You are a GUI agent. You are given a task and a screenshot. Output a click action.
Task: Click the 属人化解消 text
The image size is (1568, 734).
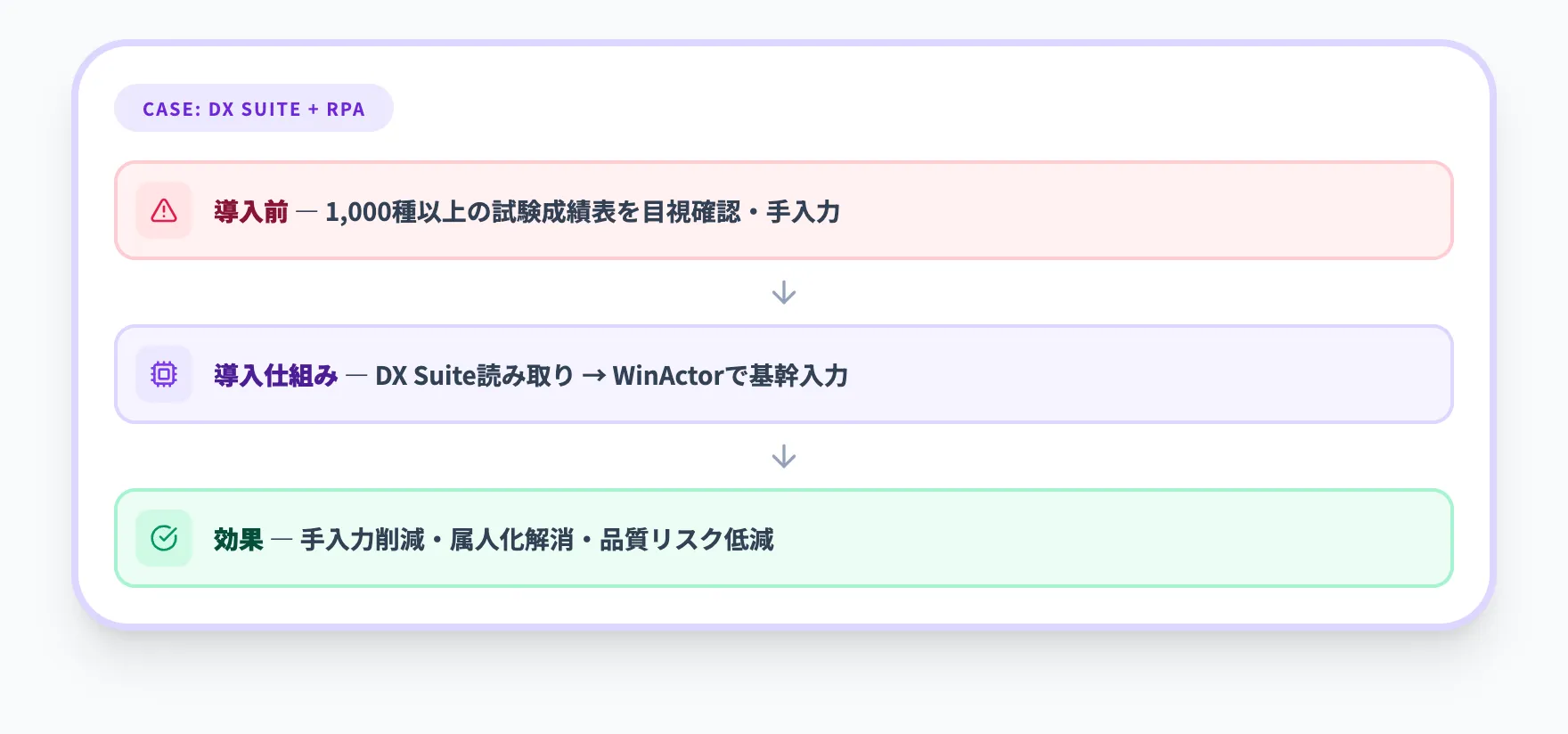511,540
